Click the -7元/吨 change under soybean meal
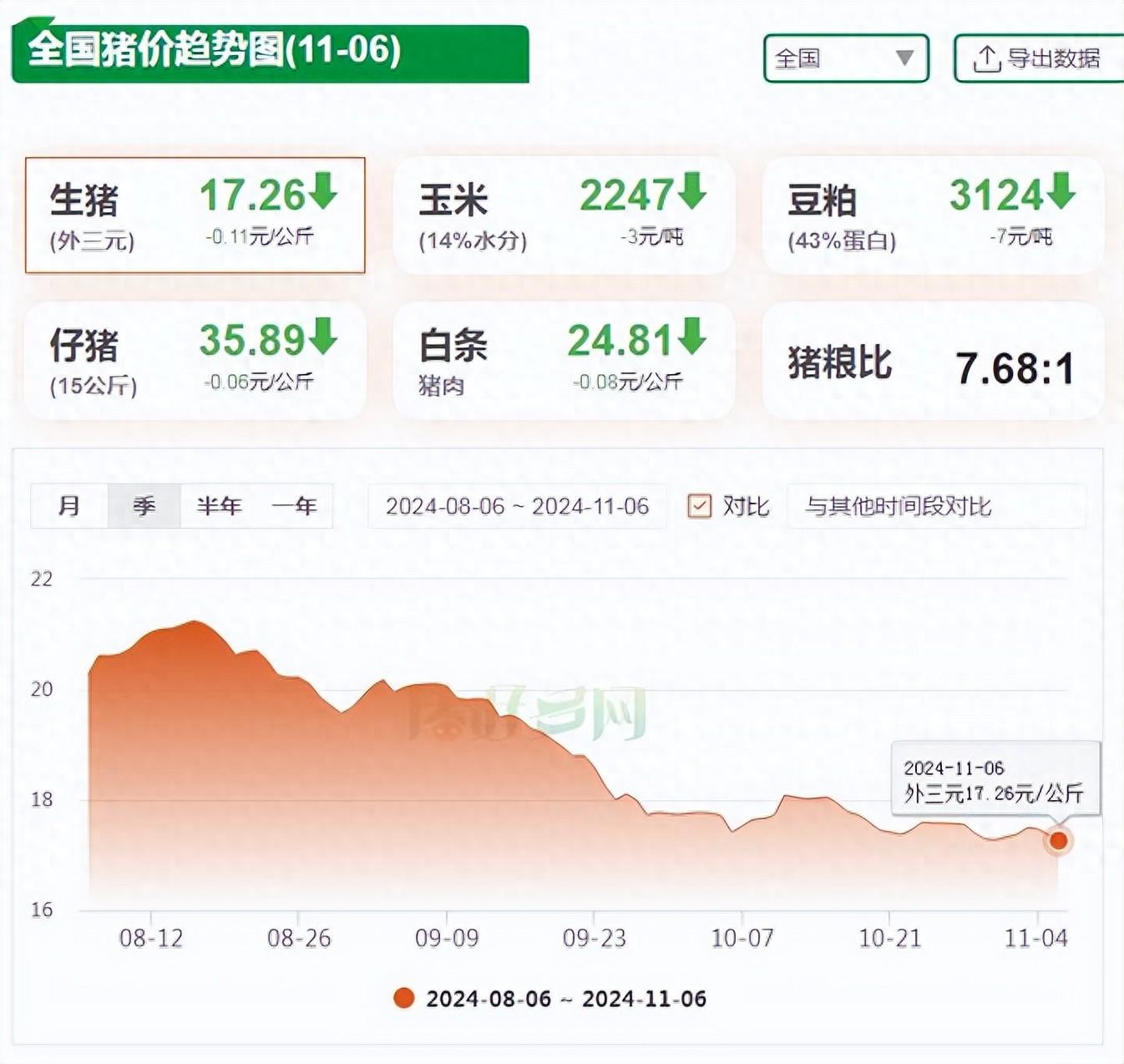 pyautogui.click(x=1020, y=236)
